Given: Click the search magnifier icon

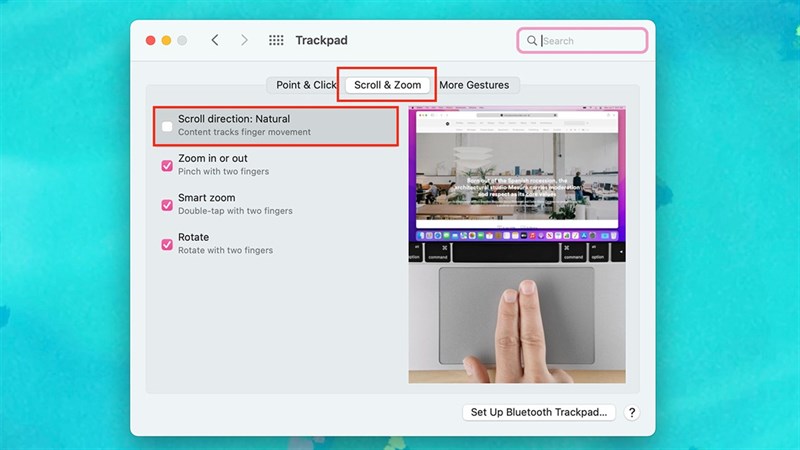Looking at the screenshot, I should pyautogui.click(x=532, y=40).
